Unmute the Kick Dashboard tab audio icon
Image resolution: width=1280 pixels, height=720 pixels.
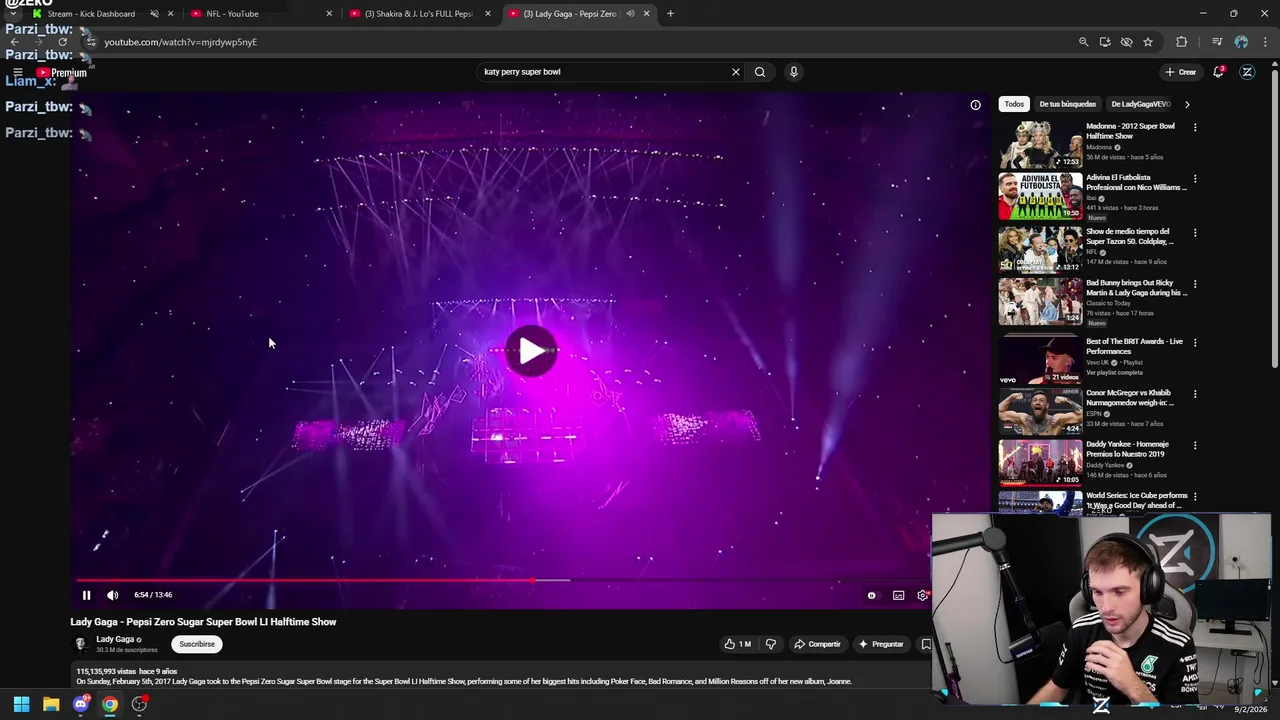(x=154, y=14)
